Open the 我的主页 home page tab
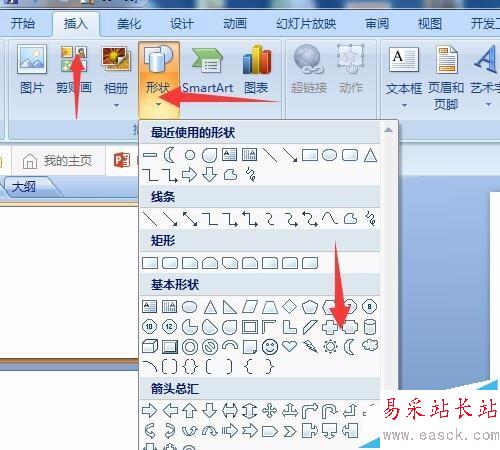 tap(57, 161)
